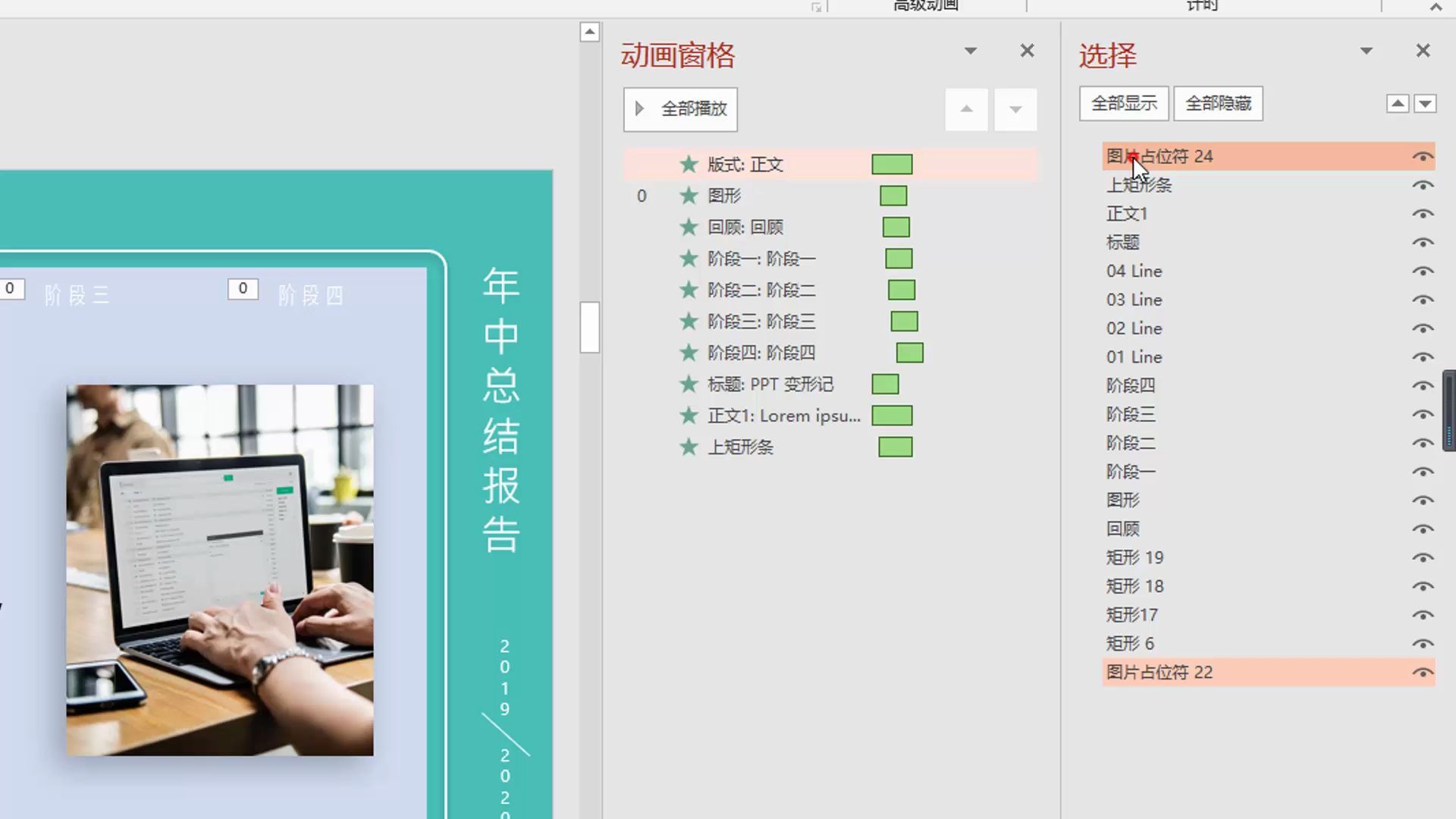Click the 全部隐藏 button
Image resolution: width=1456 pixels, height=819 pixels.
1218,103
